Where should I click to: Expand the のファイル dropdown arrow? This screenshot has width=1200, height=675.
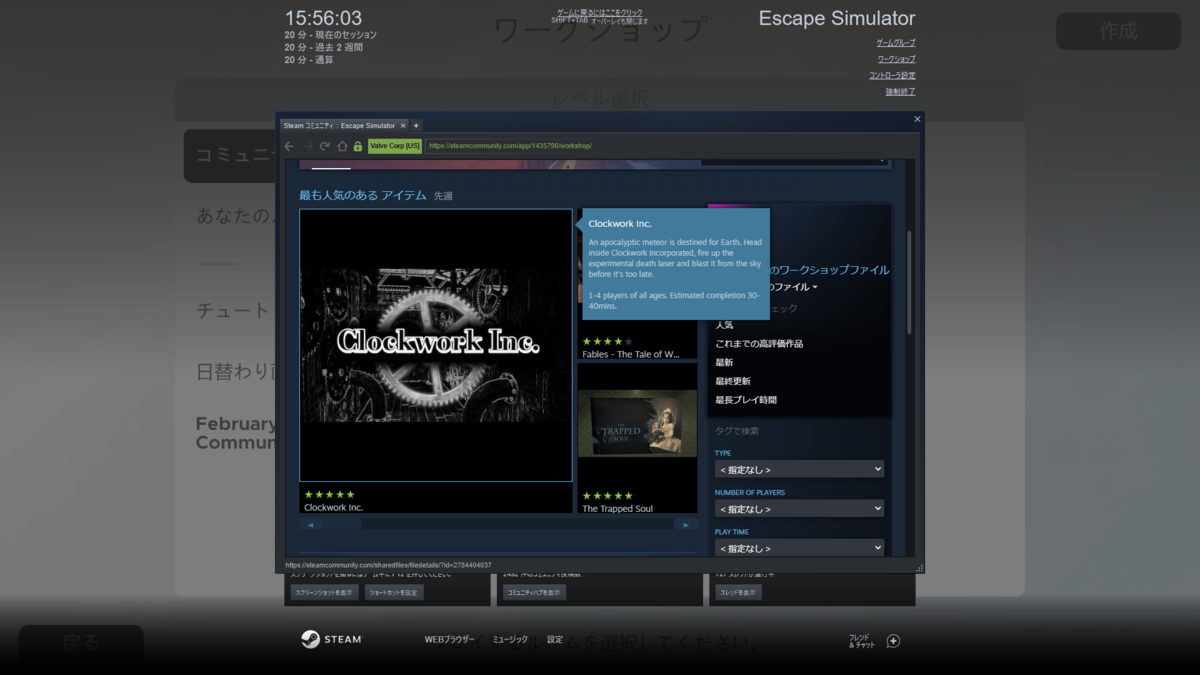814,288
